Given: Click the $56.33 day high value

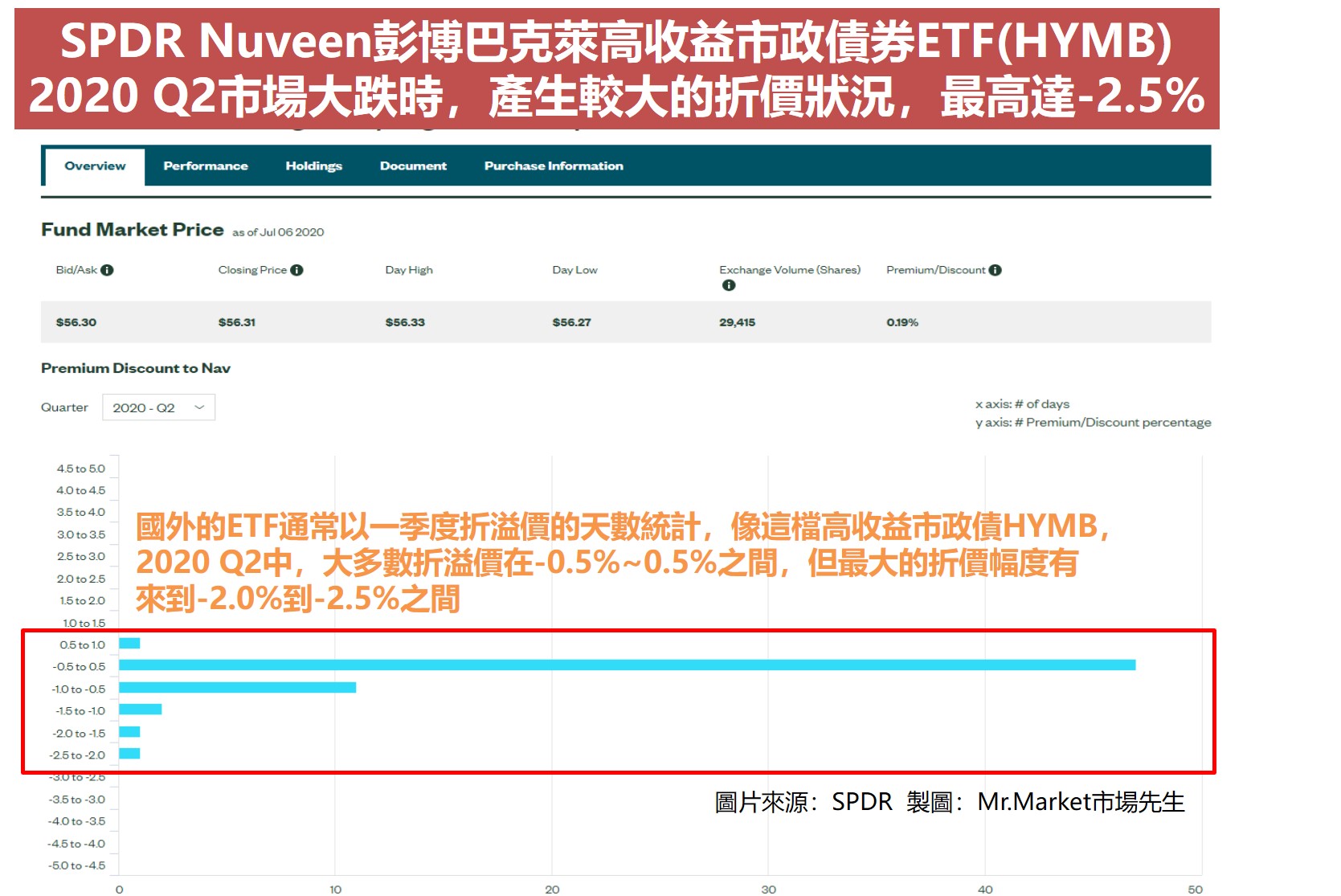Looking at the screenshot, I should pyautogui.click(x=405, y=322).
